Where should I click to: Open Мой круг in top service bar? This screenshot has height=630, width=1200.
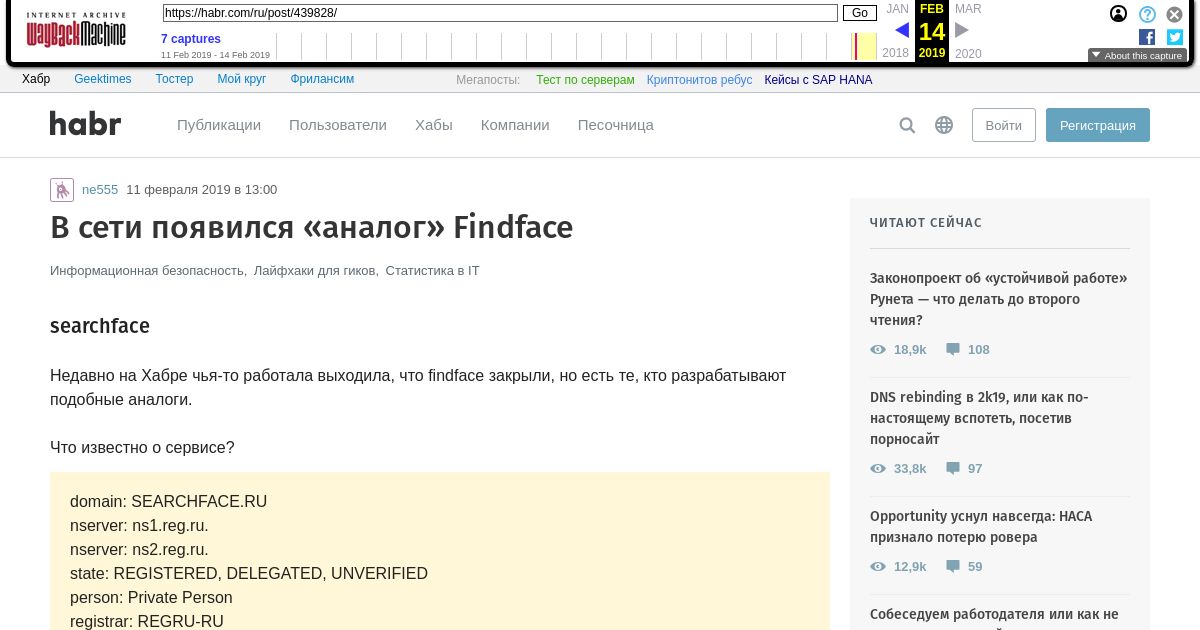pos(242,79)
